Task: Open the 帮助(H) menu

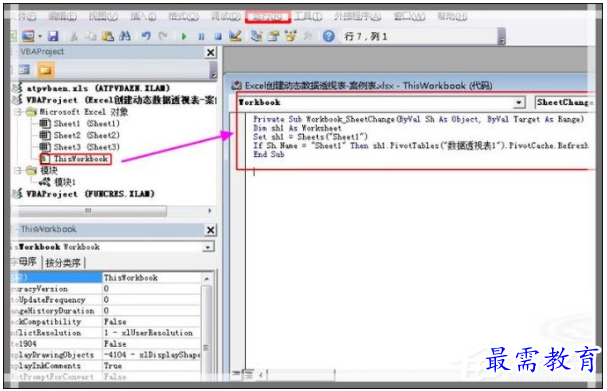Action: click(x=452, y=16)
